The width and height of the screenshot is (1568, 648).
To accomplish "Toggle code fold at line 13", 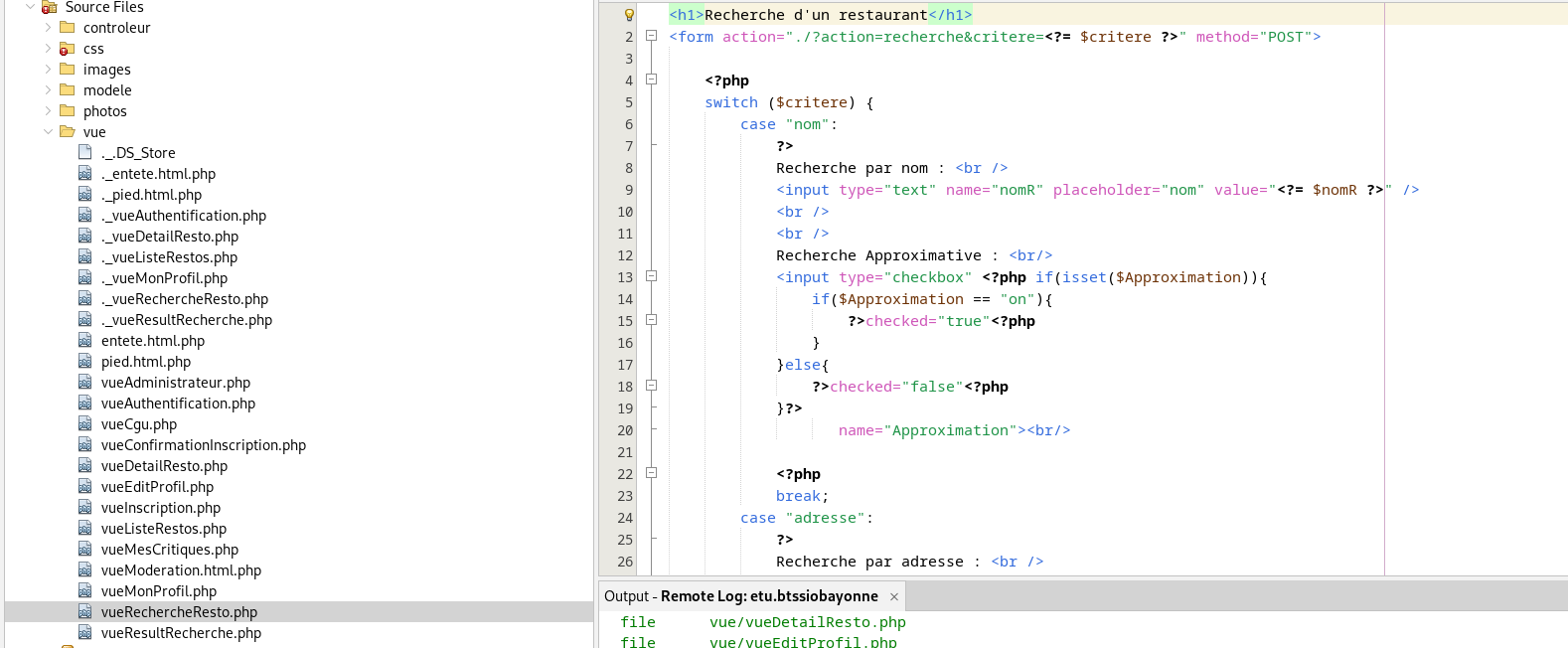I will [x=652, y=277].
